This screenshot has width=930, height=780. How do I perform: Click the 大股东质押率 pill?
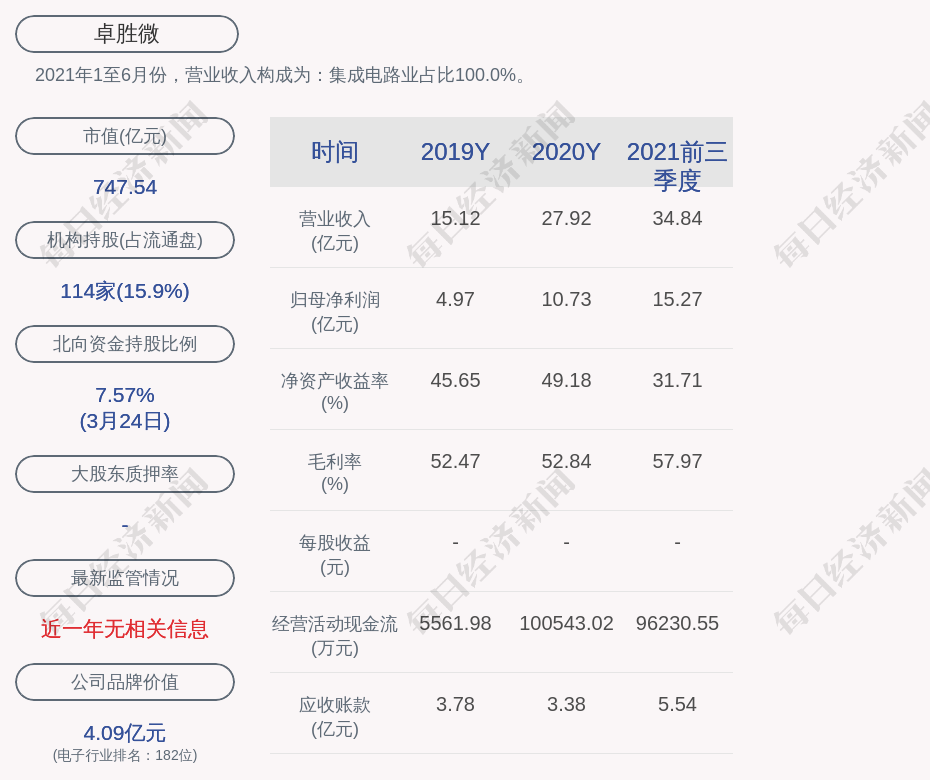pos(125,473)
